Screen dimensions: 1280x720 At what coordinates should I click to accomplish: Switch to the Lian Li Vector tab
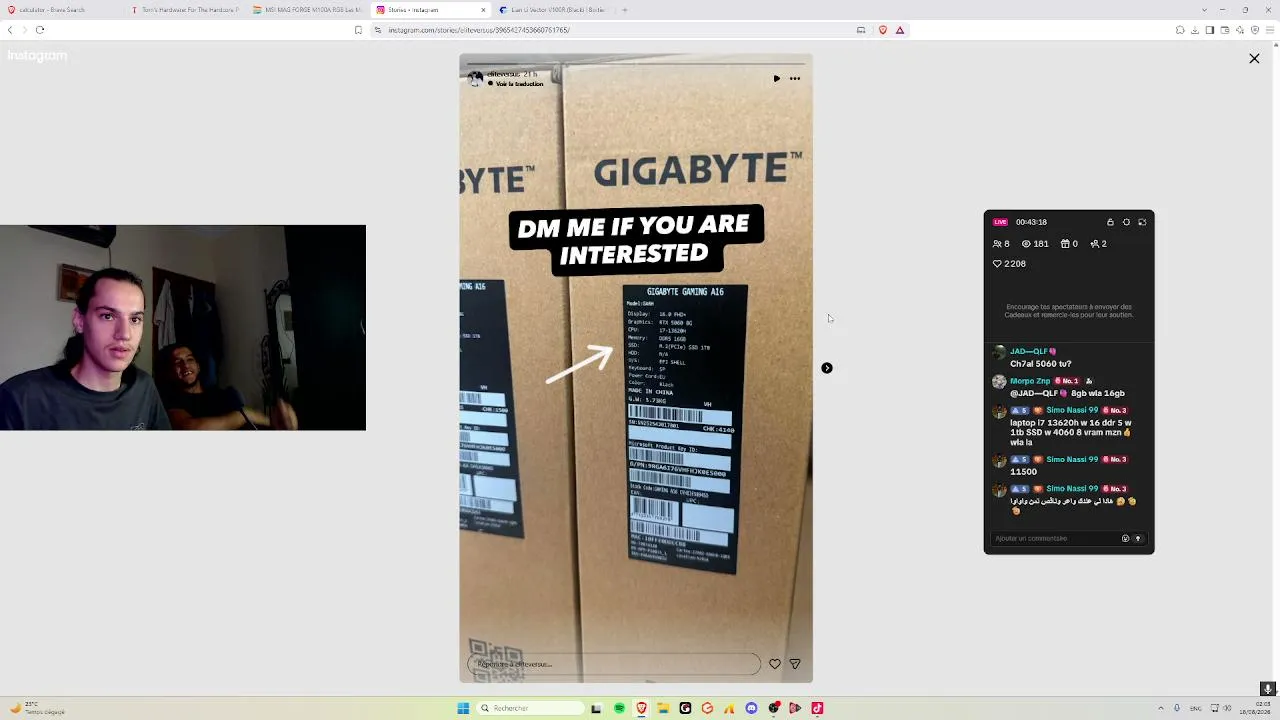point(554,10)
